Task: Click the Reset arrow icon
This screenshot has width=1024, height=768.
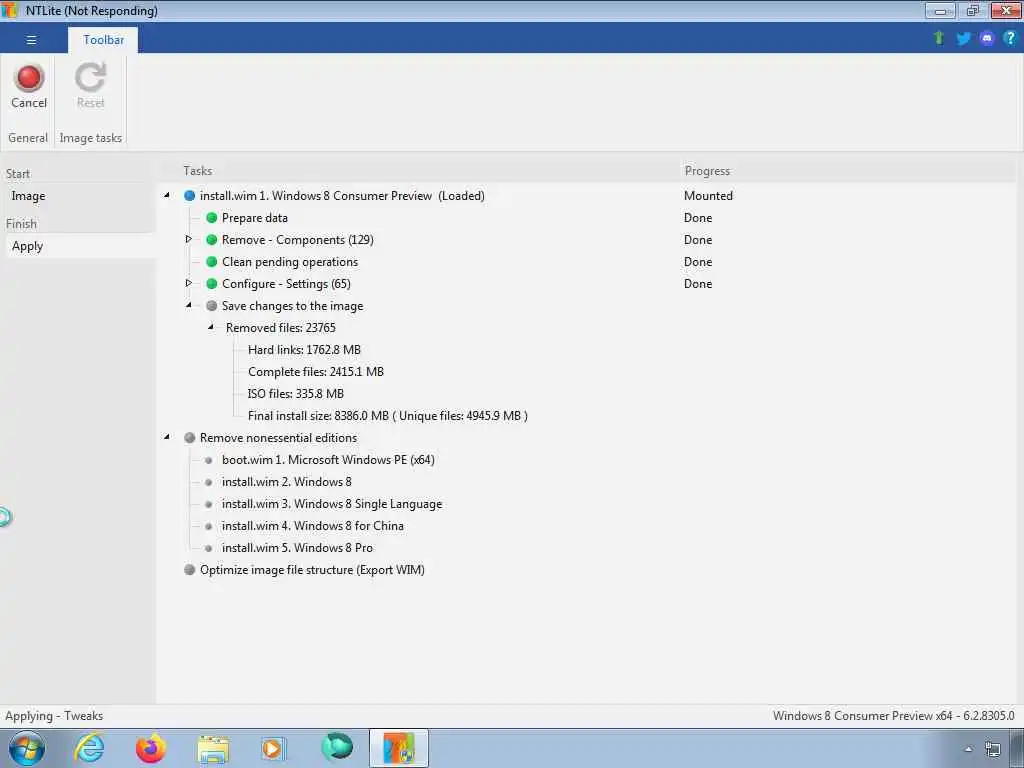Action: (x=90, y=78)
